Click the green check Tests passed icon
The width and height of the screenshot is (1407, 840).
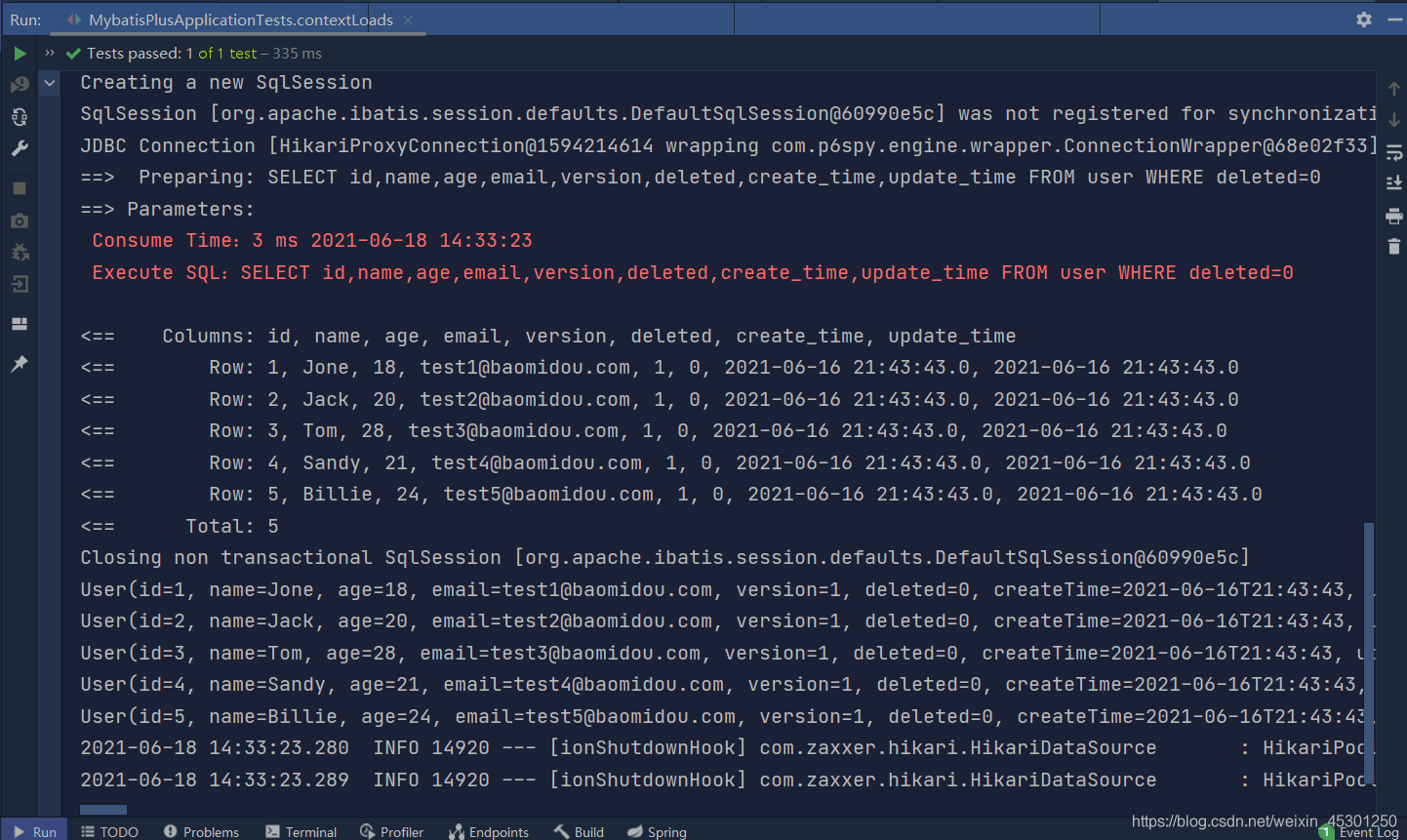pos(73,54)
